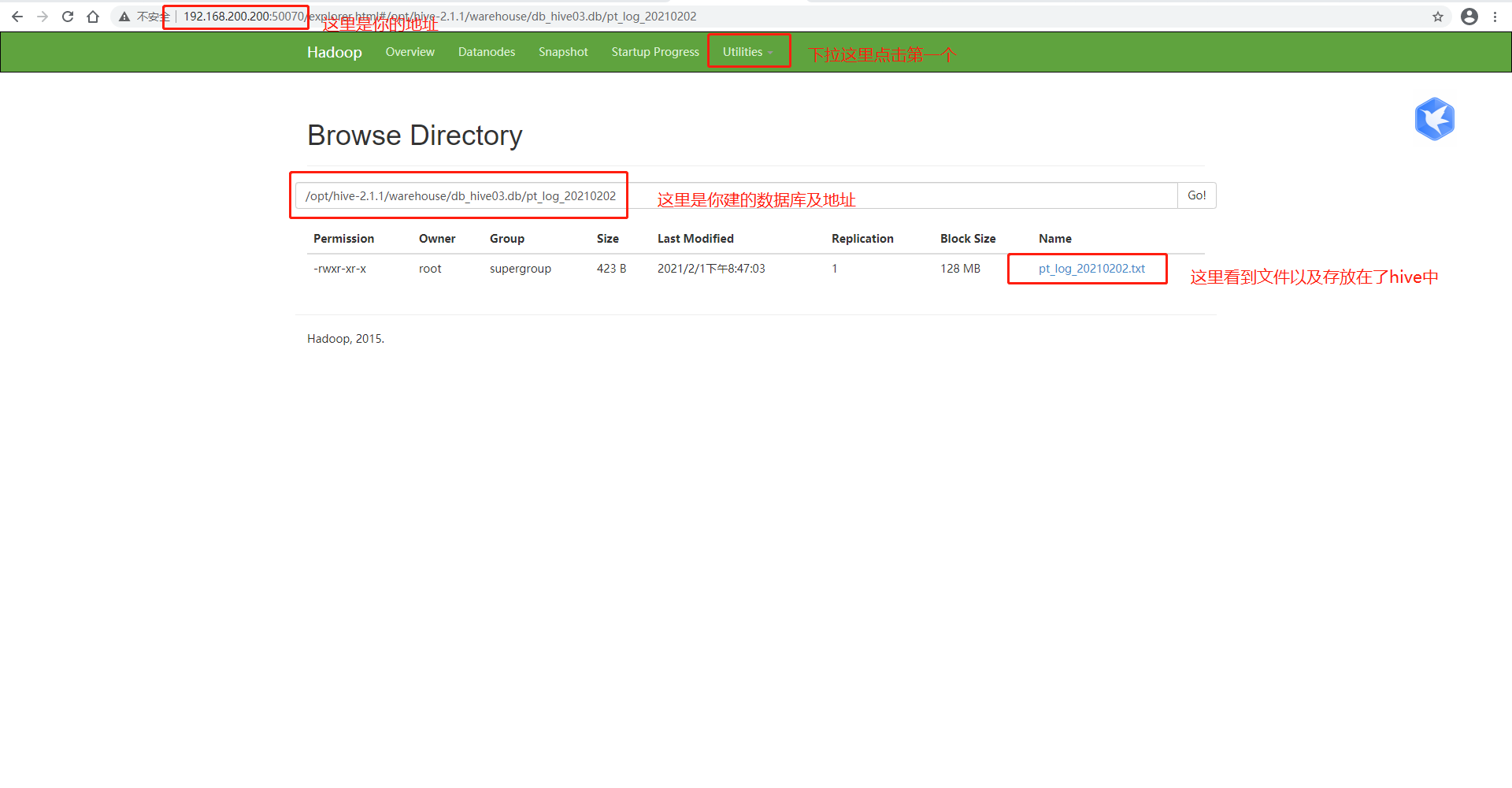Screen dimensions: 1512x788
Task: Reload the page with the refresh icon
Action: click(68, 17)
